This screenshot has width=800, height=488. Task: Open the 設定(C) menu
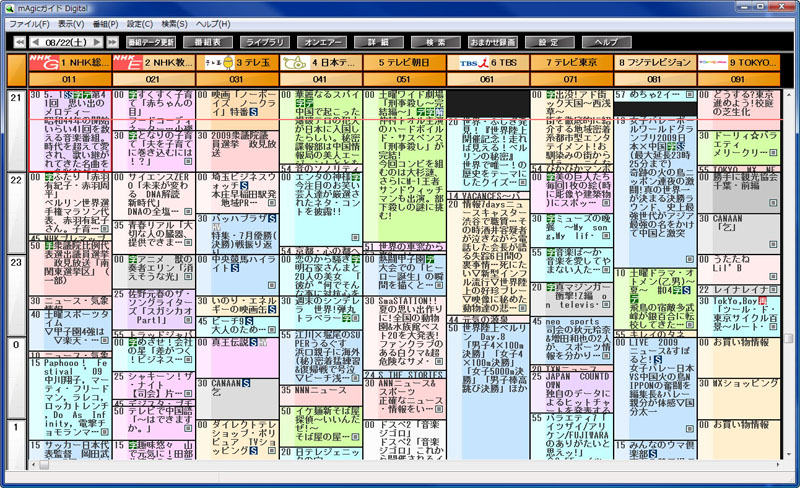coord(140,24)
